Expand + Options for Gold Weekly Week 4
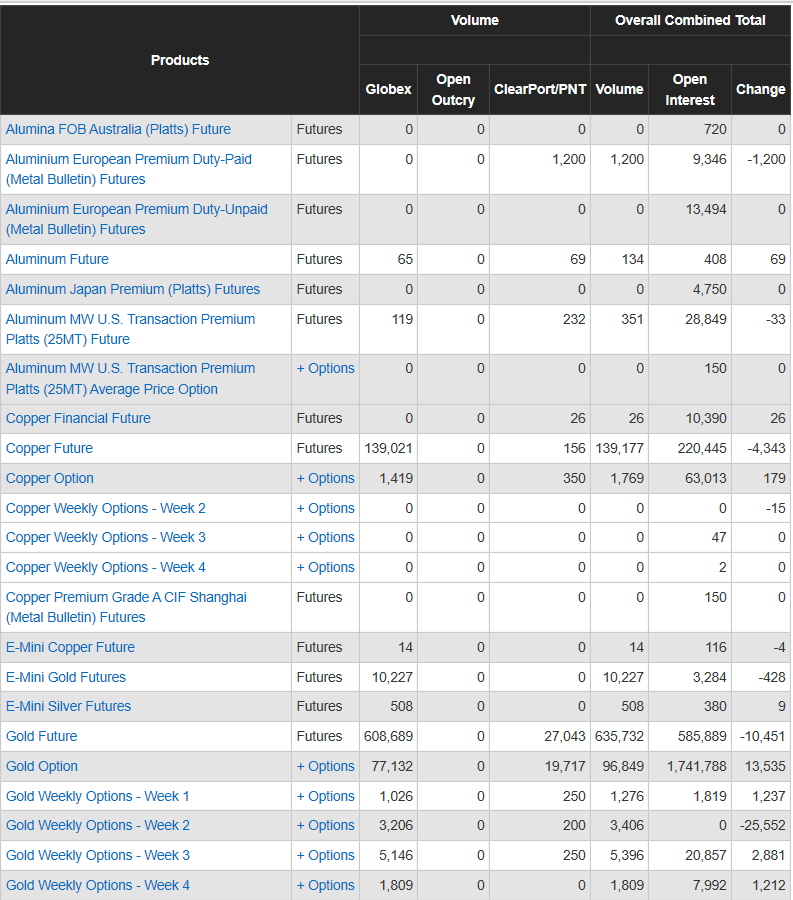Viewport: 793px width, 900px height. coord(325,885)
